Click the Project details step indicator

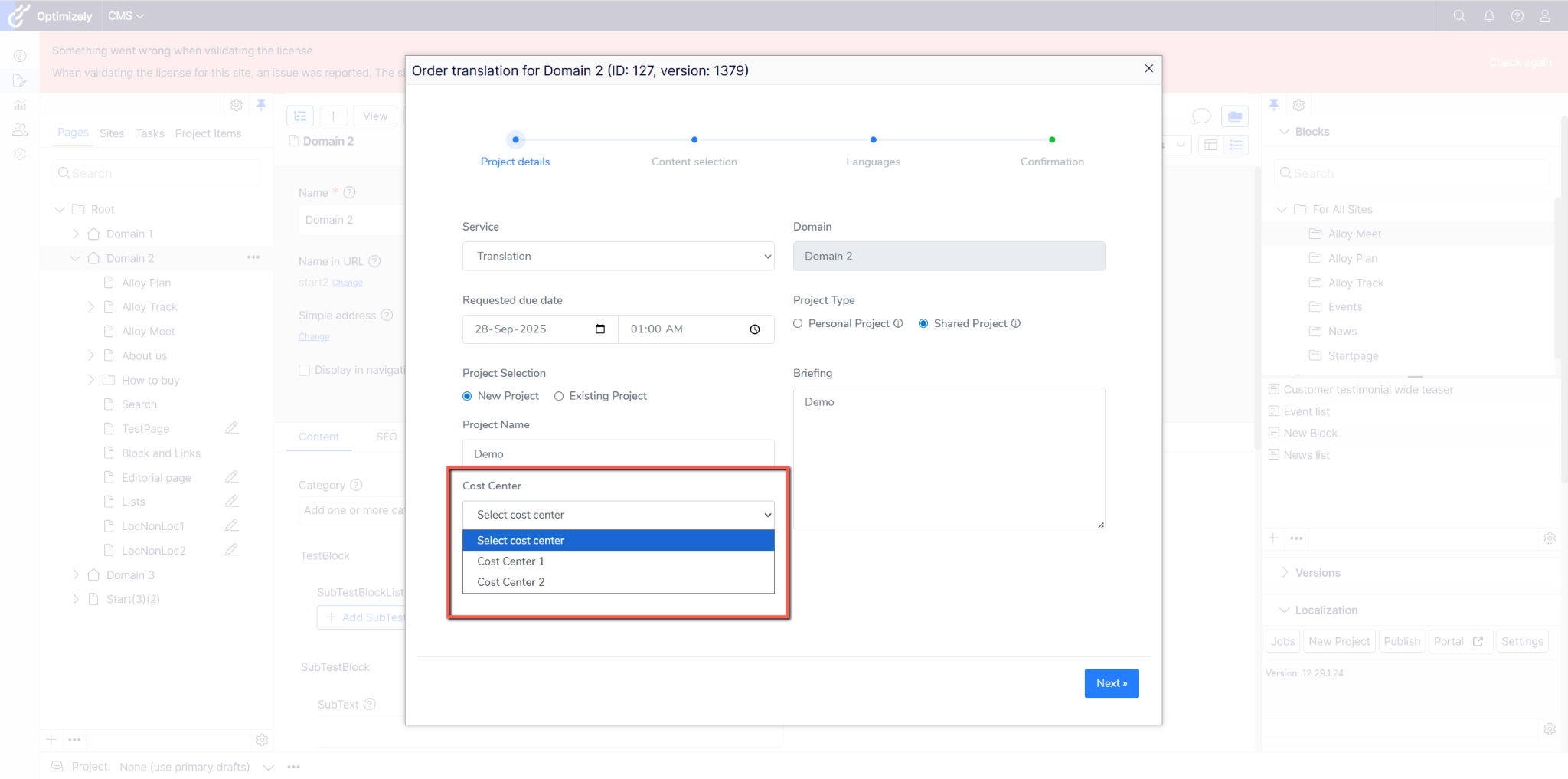click(x=515, y=140)
